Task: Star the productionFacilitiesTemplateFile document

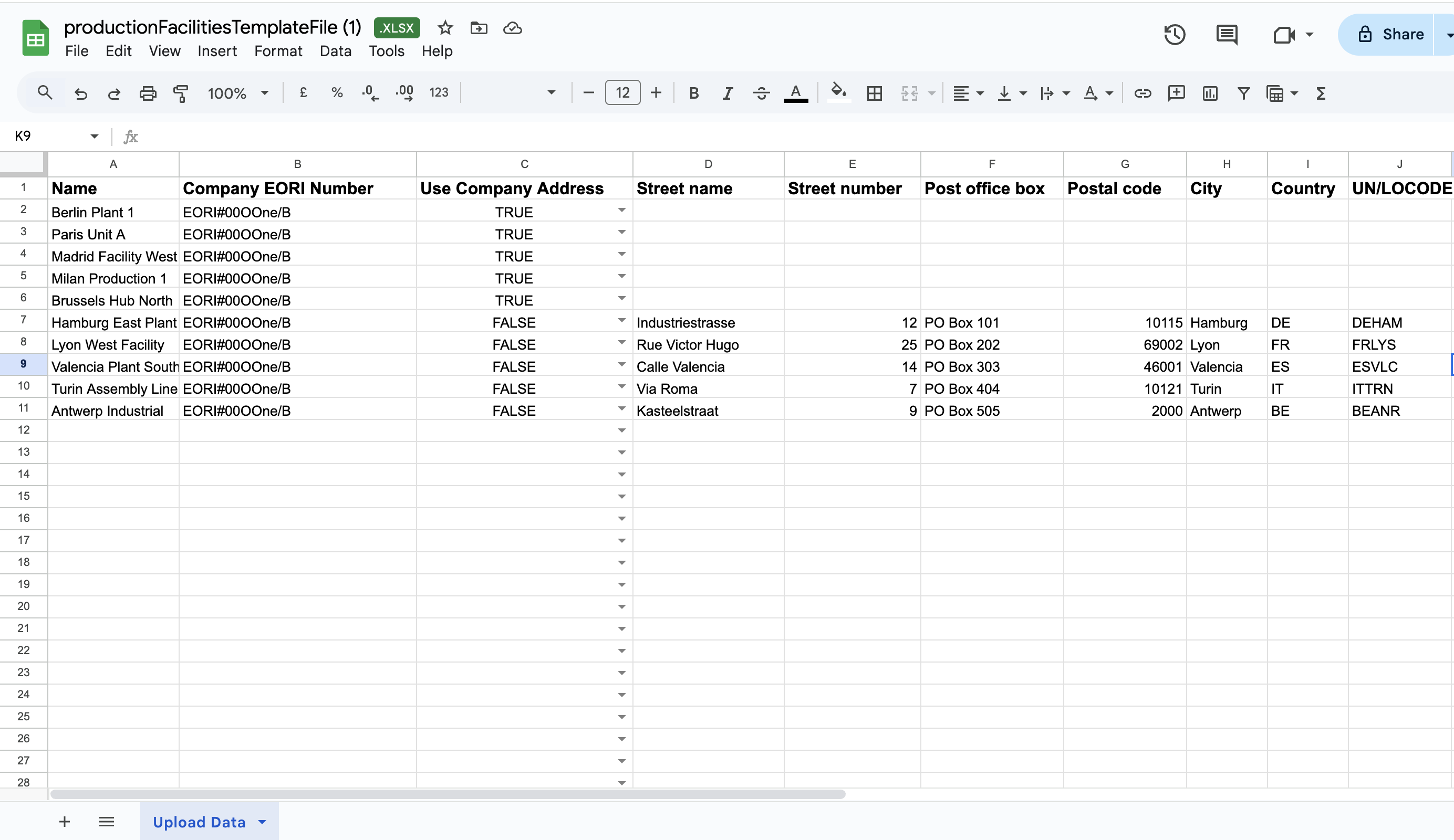Action: tap(445, 28)
